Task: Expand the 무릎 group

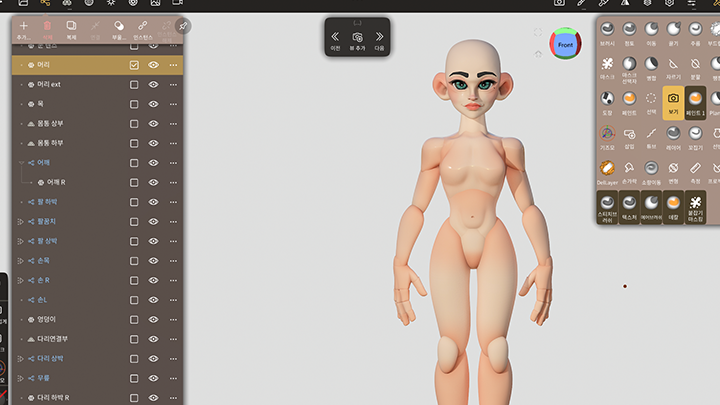Action: click(21, 378)
